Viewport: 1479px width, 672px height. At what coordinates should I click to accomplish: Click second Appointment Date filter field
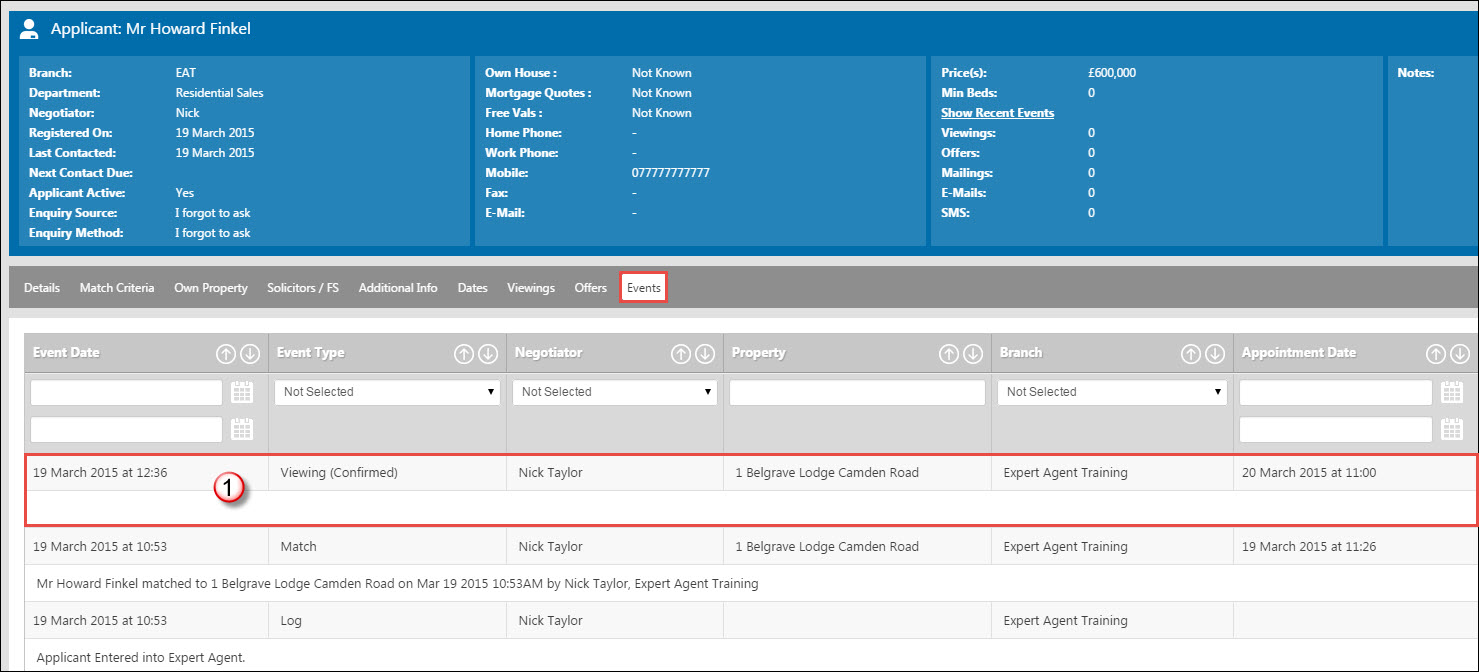click(x=1336, y=429)
